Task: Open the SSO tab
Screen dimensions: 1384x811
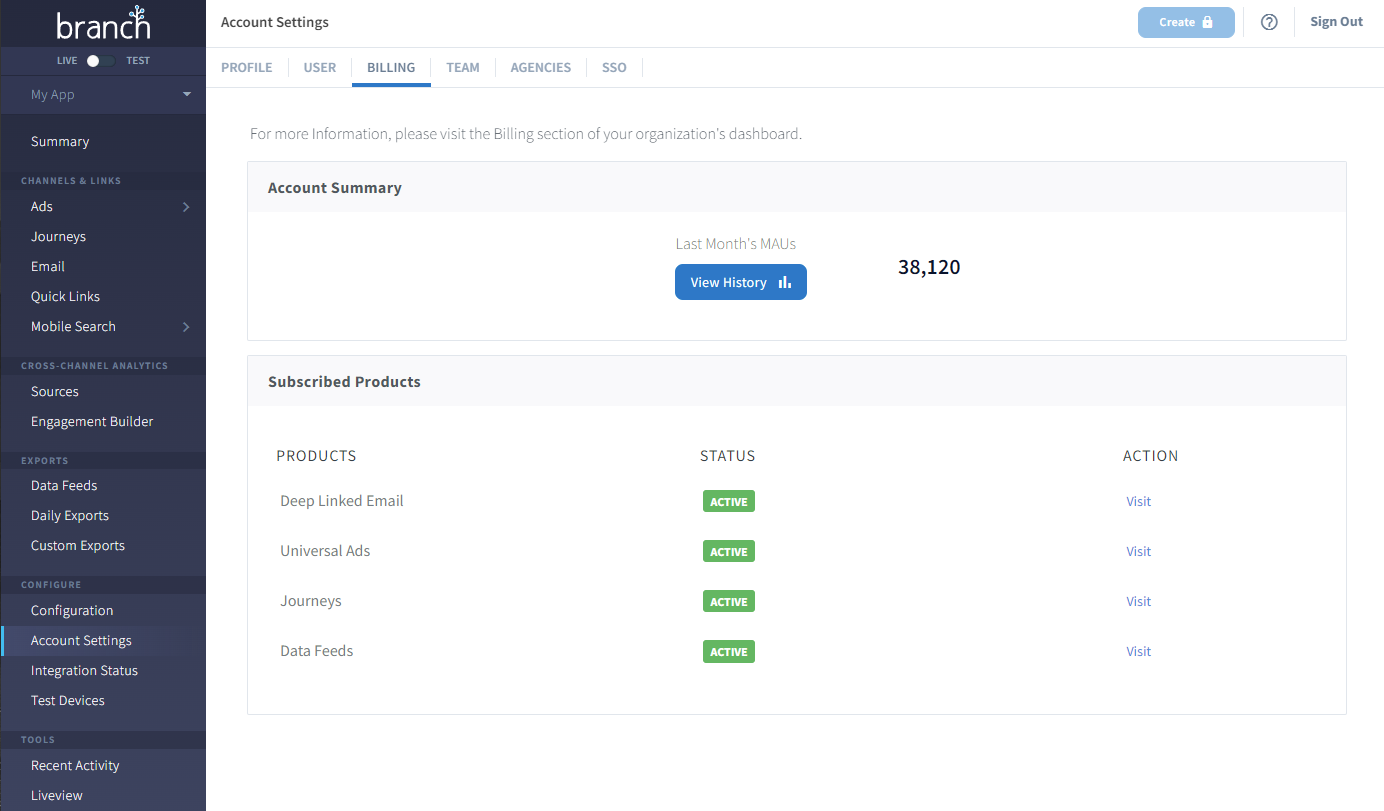Action: tap(614, 68)
